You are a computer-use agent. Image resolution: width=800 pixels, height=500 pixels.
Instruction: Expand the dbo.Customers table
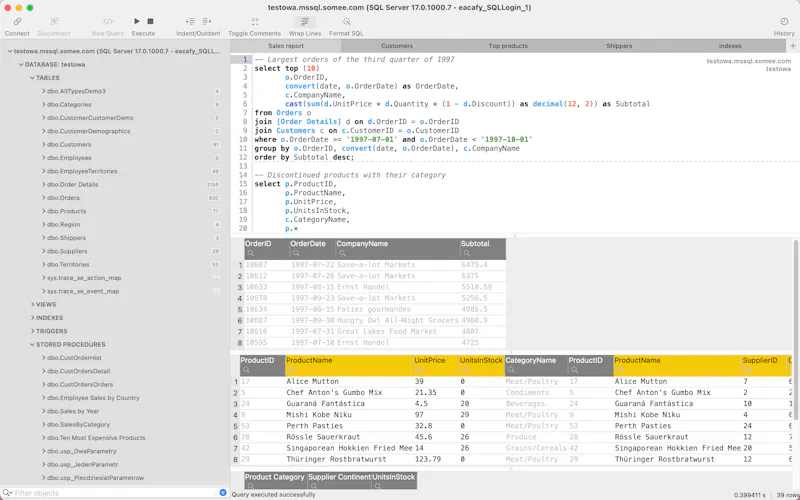coord(44,144)
